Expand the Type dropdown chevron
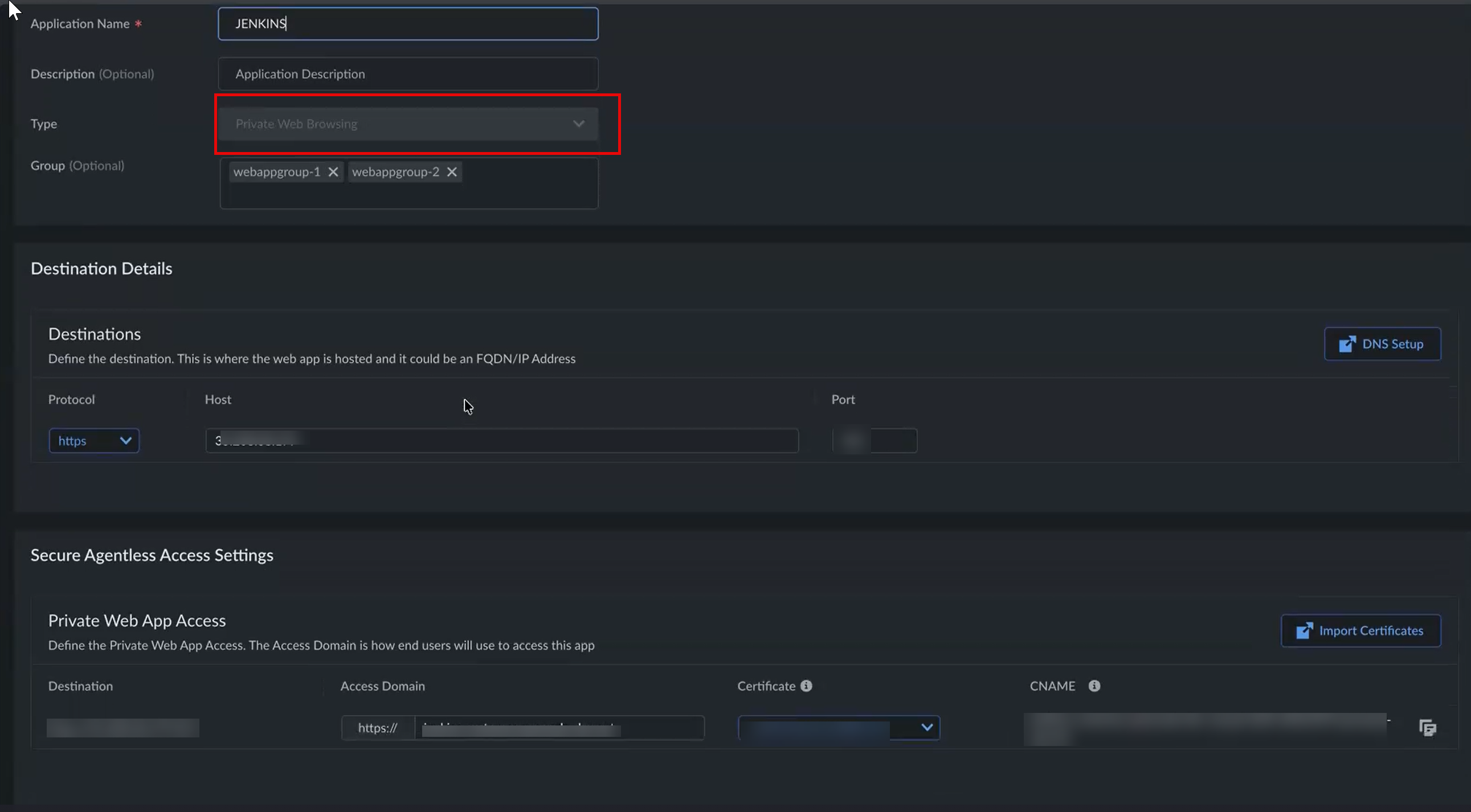Screen dimensions: 1471x812 tap(578, 124)
